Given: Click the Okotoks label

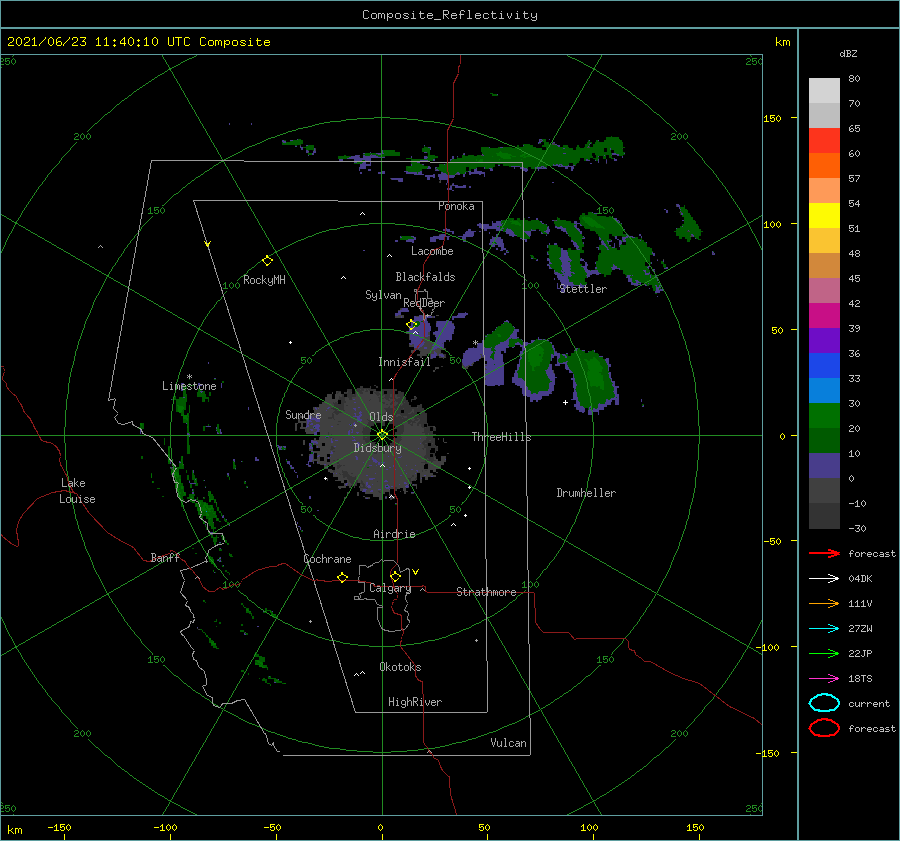Looking at the screenshot, I should coord(400,667).
